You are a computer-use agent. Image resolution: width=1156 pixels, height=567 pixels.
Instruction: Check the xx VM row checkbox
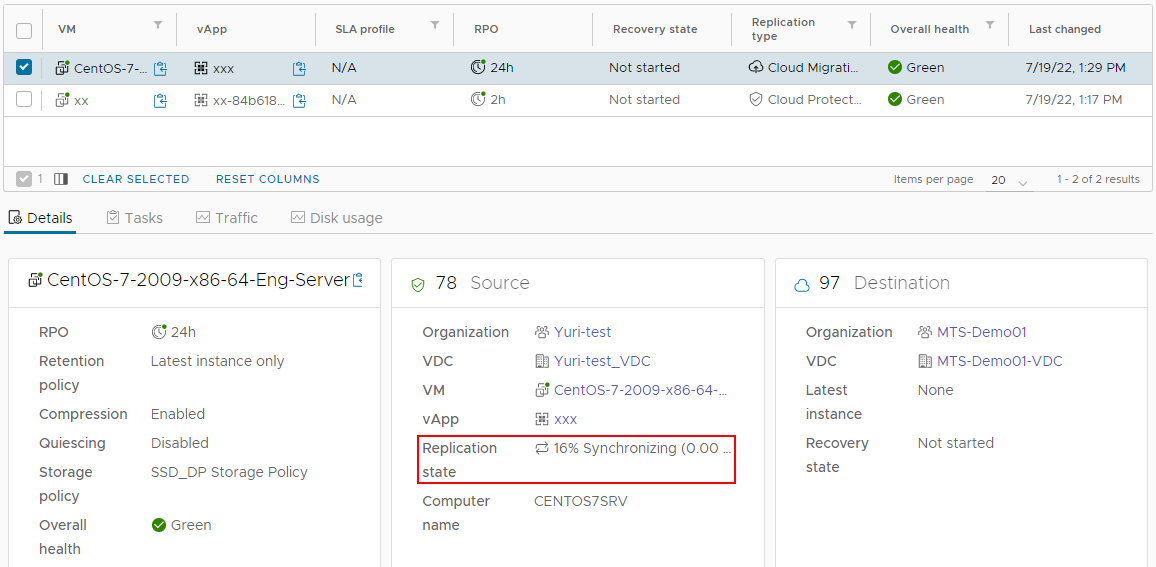click(x=24, y=100)
